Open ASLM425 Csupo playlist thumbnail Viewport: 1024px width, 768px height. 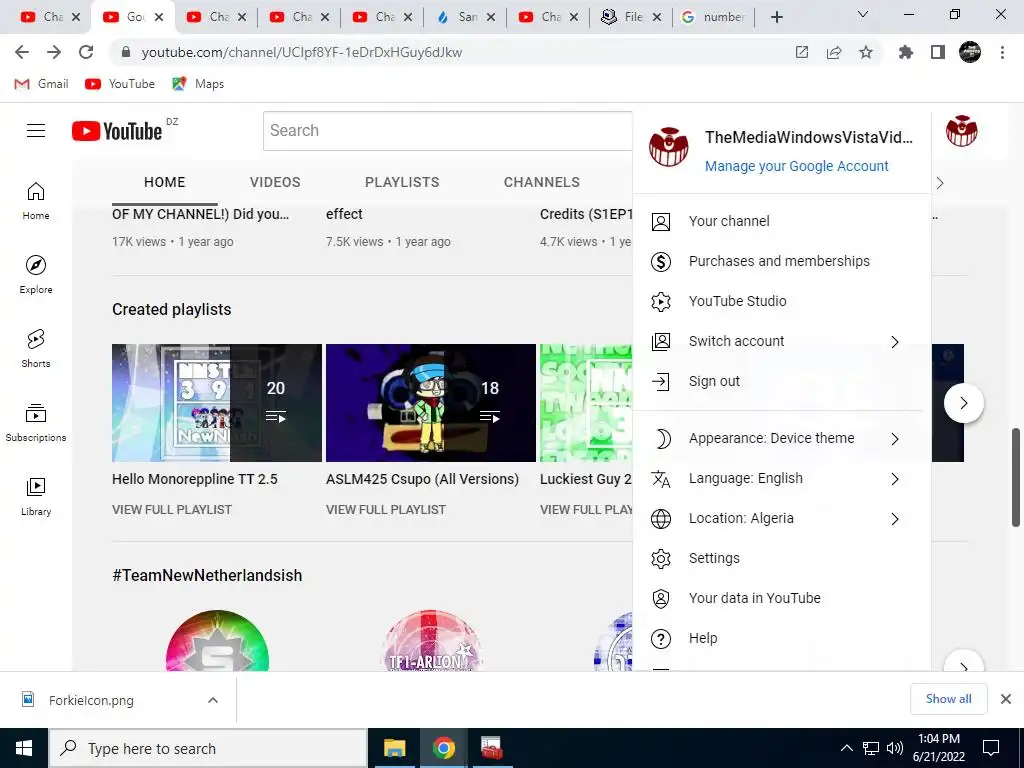pyautogui.click(x=431, y=403)
